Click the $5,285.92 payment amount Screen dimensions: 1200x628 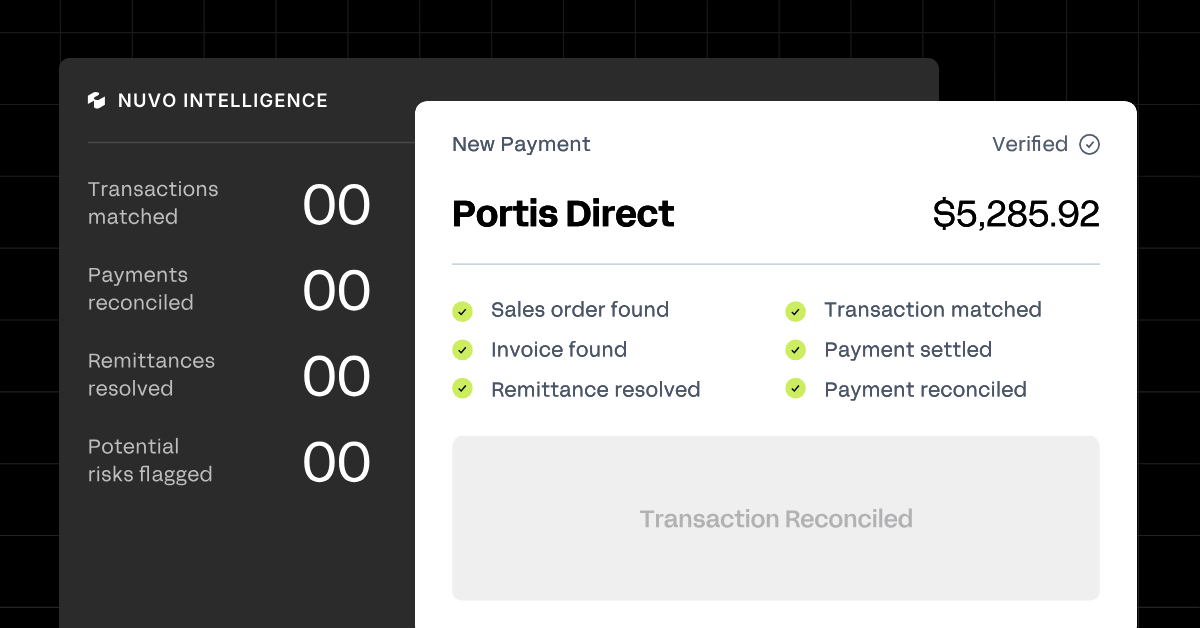tap(1016, 214)
